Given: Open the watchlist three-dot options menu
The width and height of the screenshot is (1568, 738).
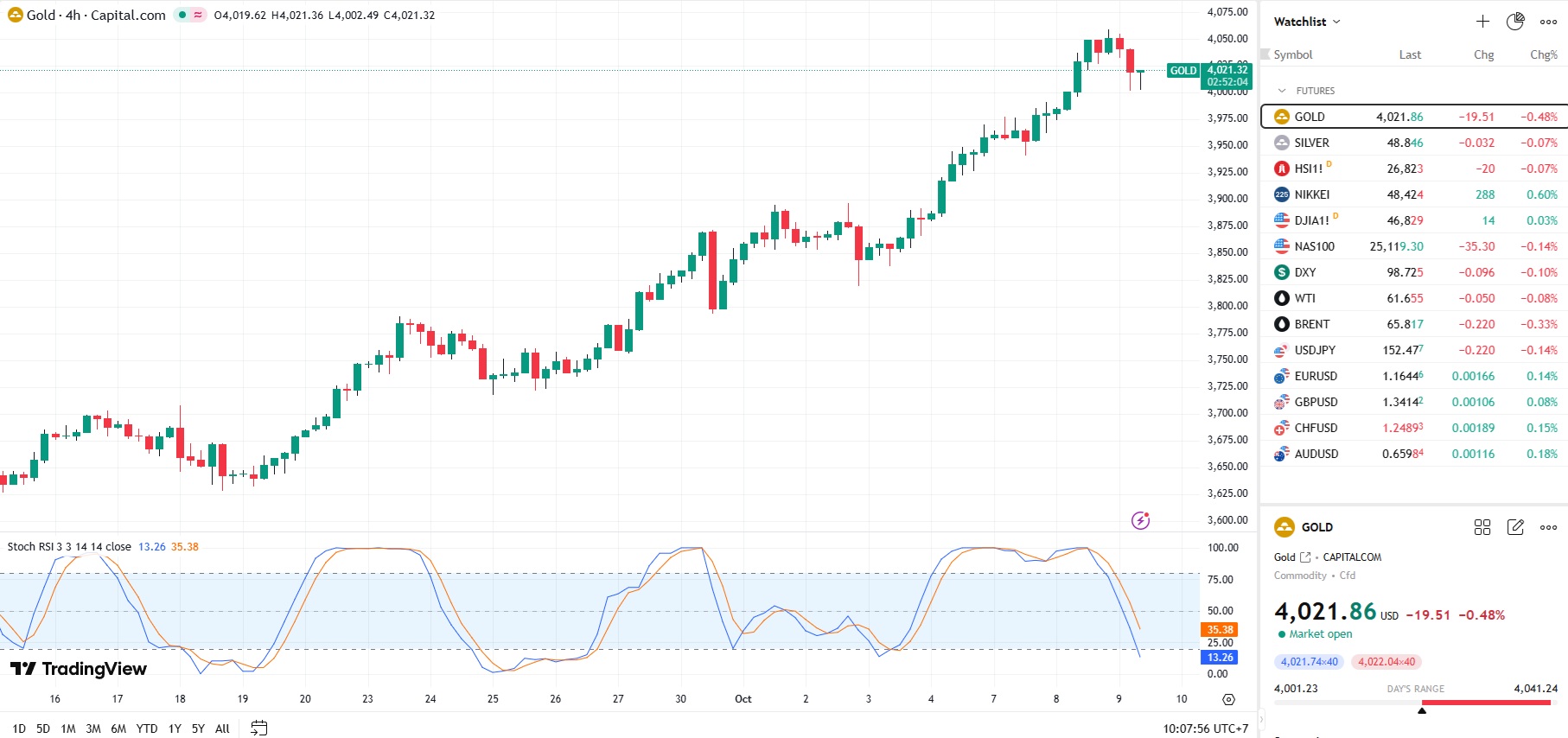Looking at the screenshot, I should coord(1548,22).
